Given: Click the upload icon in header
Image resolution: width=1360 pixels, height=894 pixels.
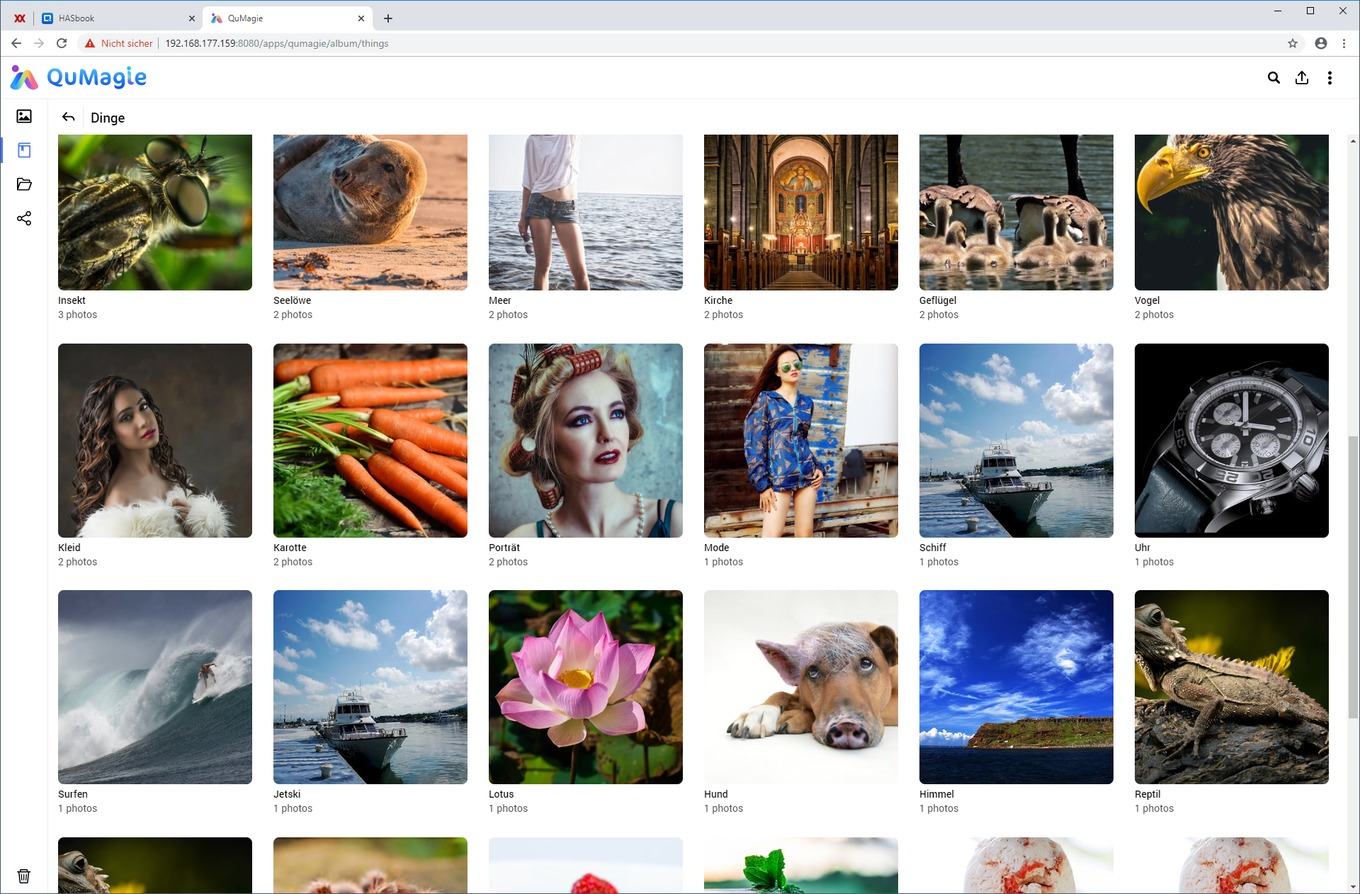Looking at the screenshot, I should pos(1302,77).
